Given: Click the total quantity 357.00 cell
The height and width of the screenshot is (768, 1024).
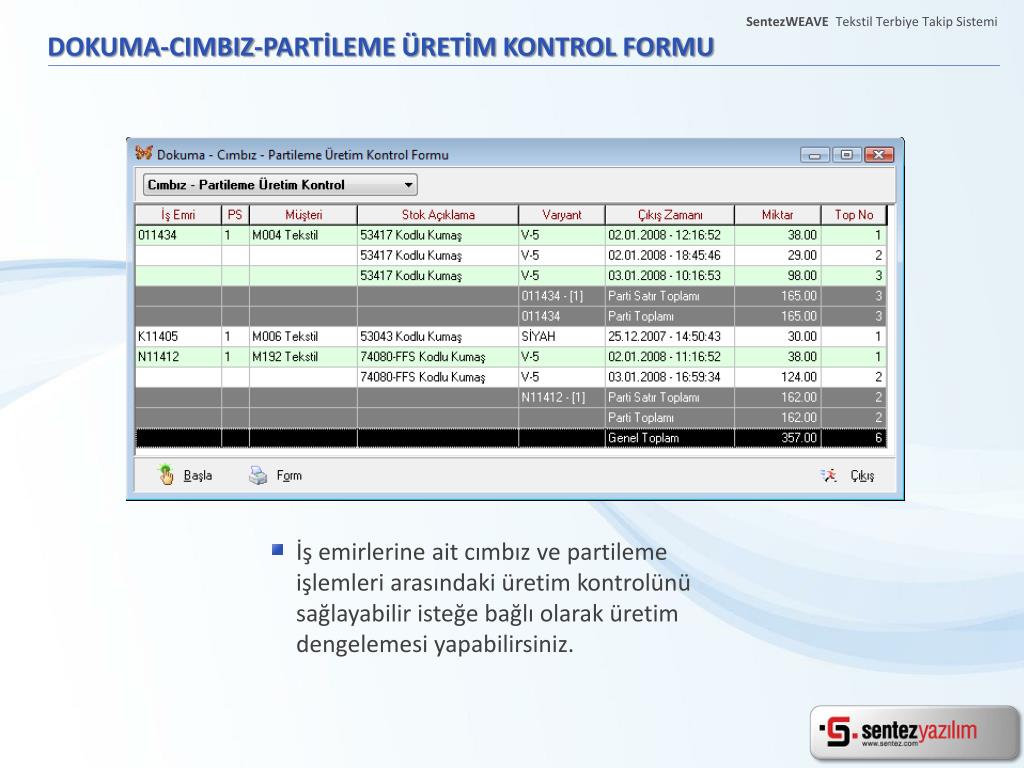Looking at the screenshot, I should click(777, 438).
